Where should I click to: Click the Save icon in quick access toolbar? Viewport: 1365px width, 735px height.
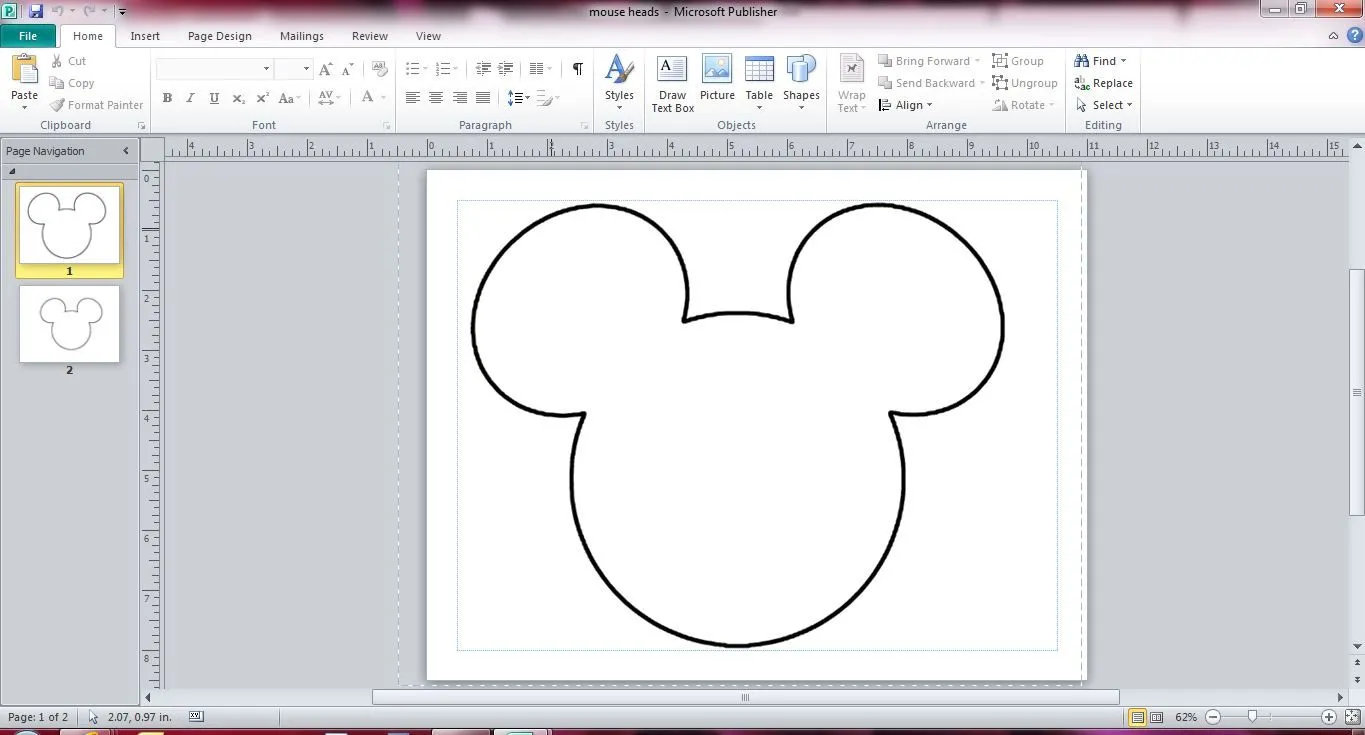(36, 11)
